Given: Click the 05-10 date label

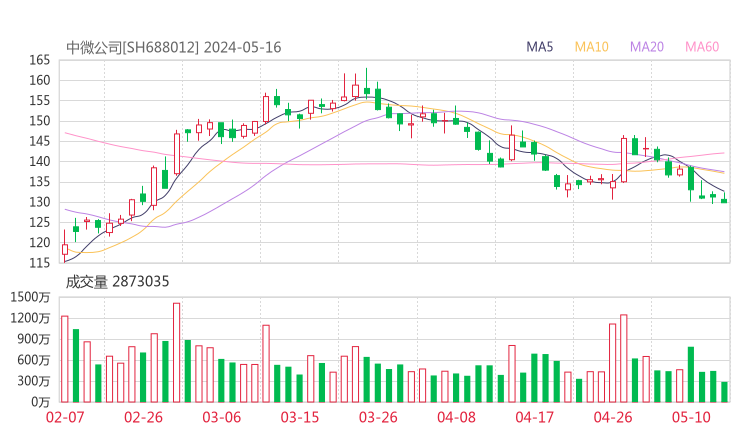Looking at the screenshot, I should (x=691, y=417).
